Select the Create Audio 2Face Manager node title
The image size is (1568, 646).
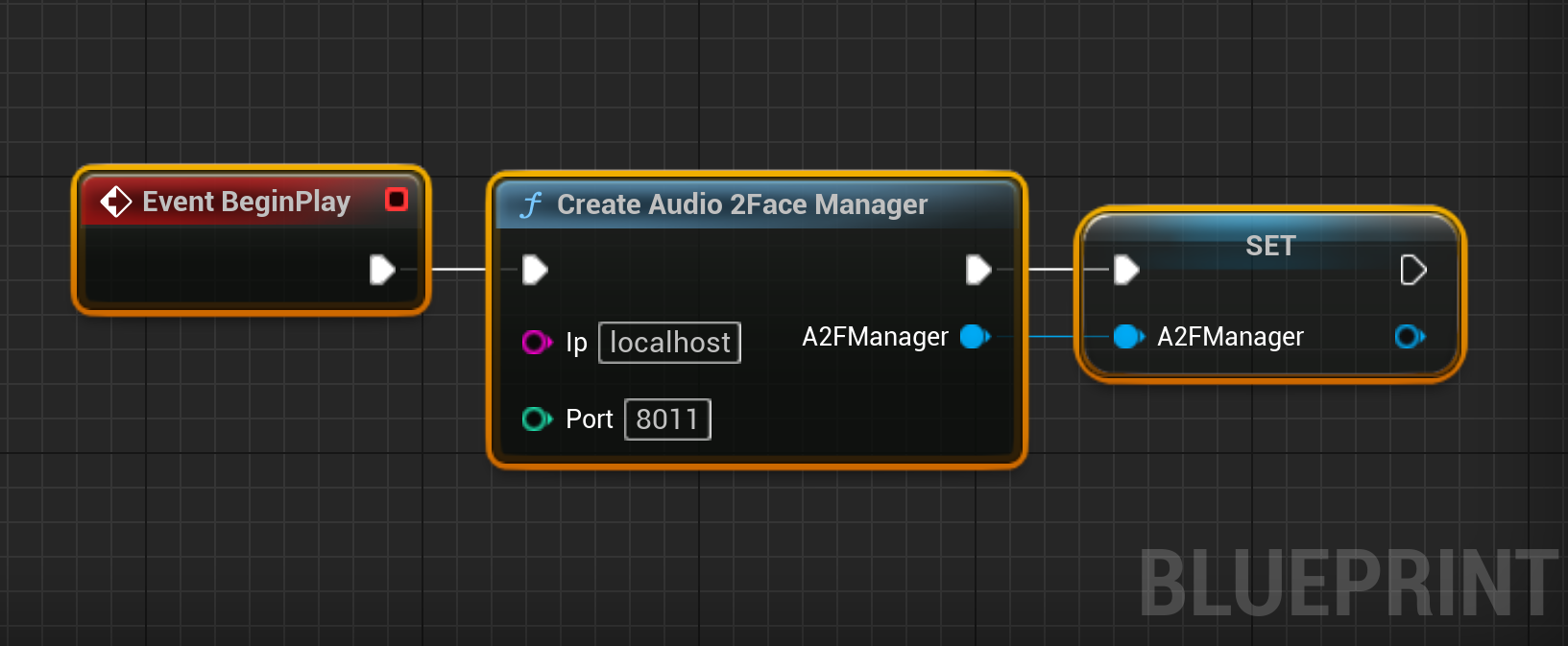[x=742, y=204]
